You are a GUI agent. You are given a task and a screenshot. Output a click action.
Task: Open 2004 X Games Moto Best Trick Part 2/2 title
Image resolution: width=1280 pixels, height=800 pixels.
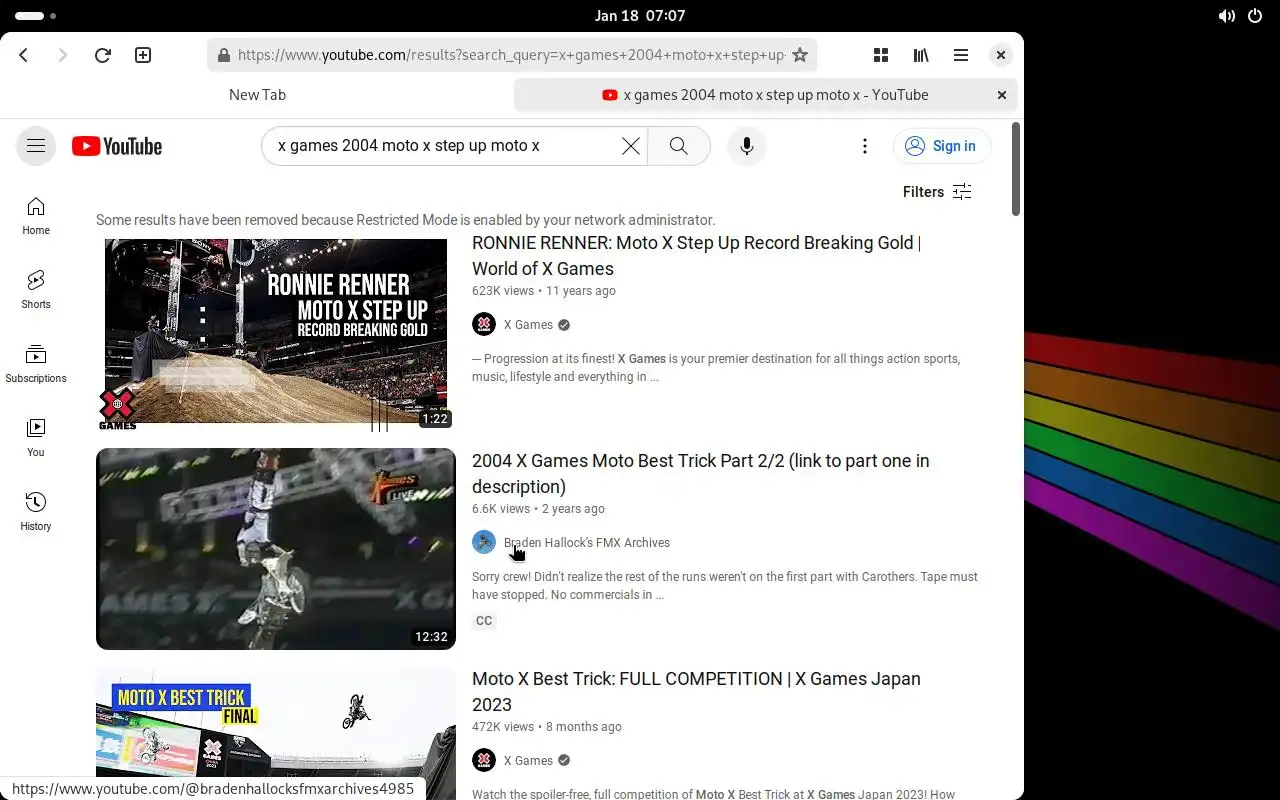point(700,473)
